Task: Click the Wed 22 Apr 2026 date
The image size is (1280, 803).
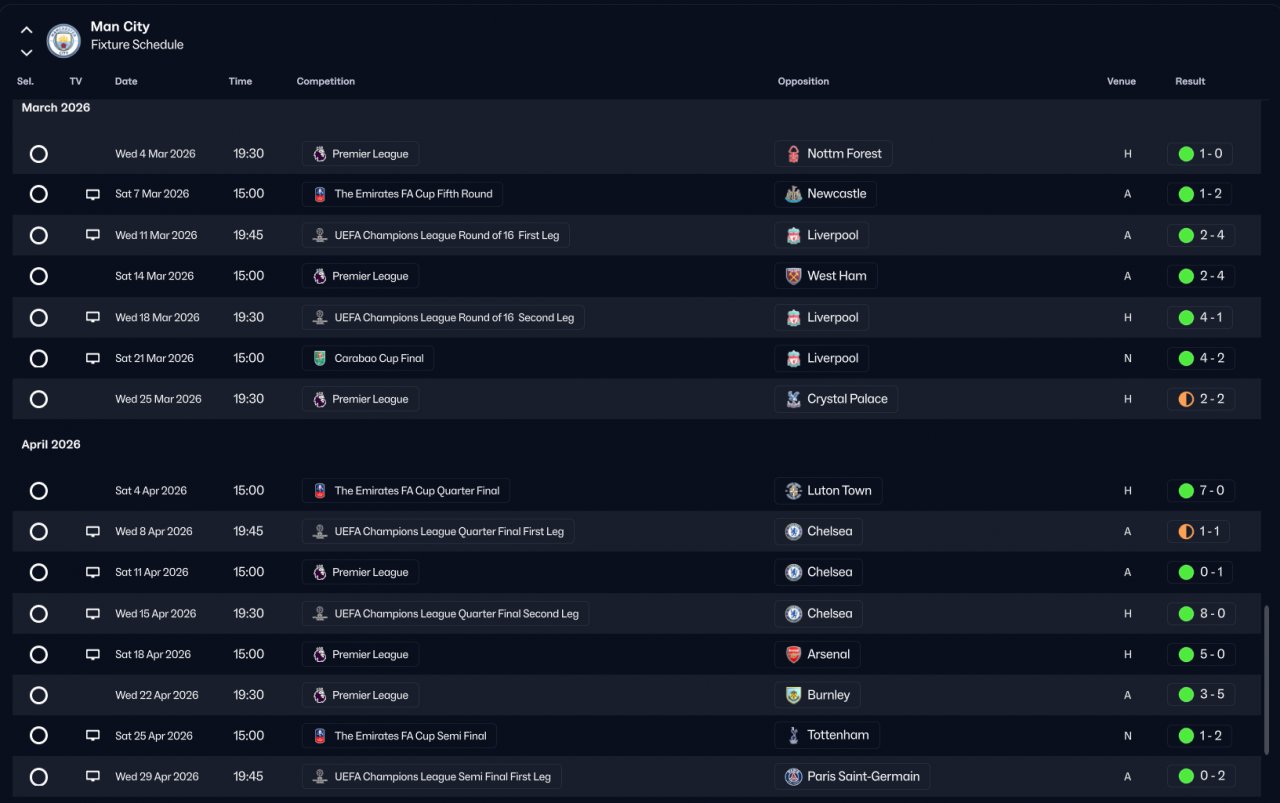Action: (157, 695)
